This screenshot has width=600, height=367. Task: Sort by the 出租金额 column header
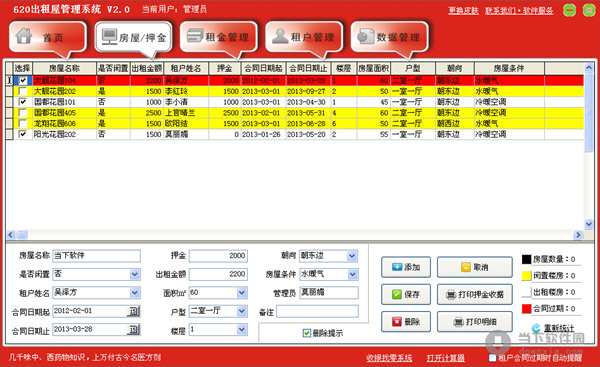click(147, 69)
